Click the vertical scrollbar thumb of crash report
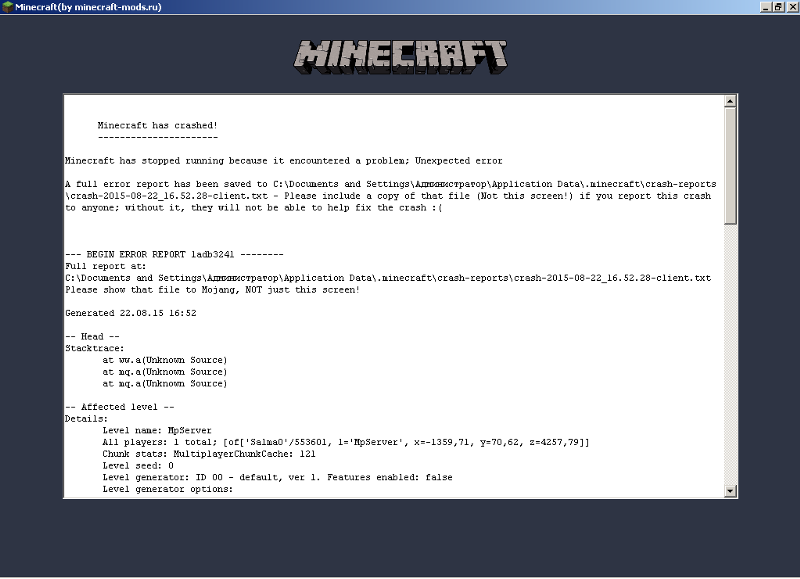800x579 pixels. [x=730, y=165]
